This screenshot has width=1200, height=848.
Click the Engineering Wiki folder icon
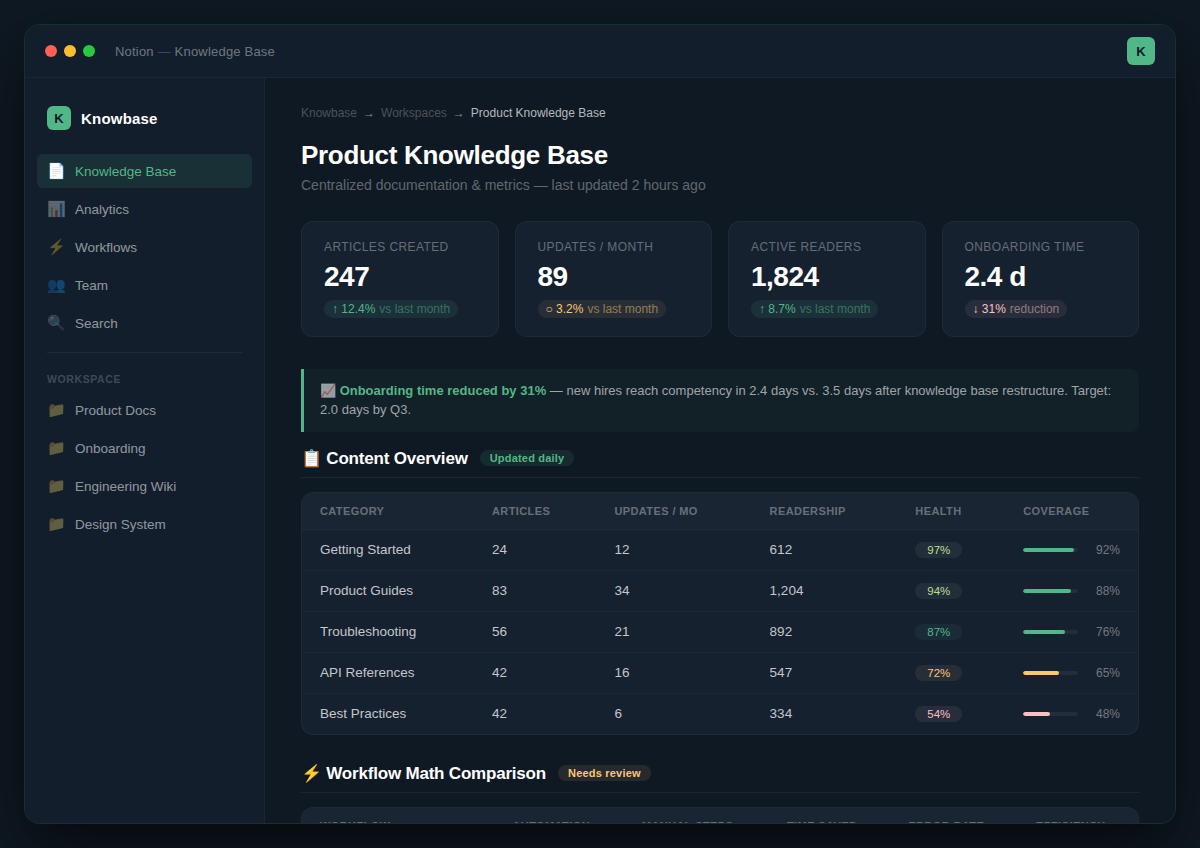[x=56, y=486]
